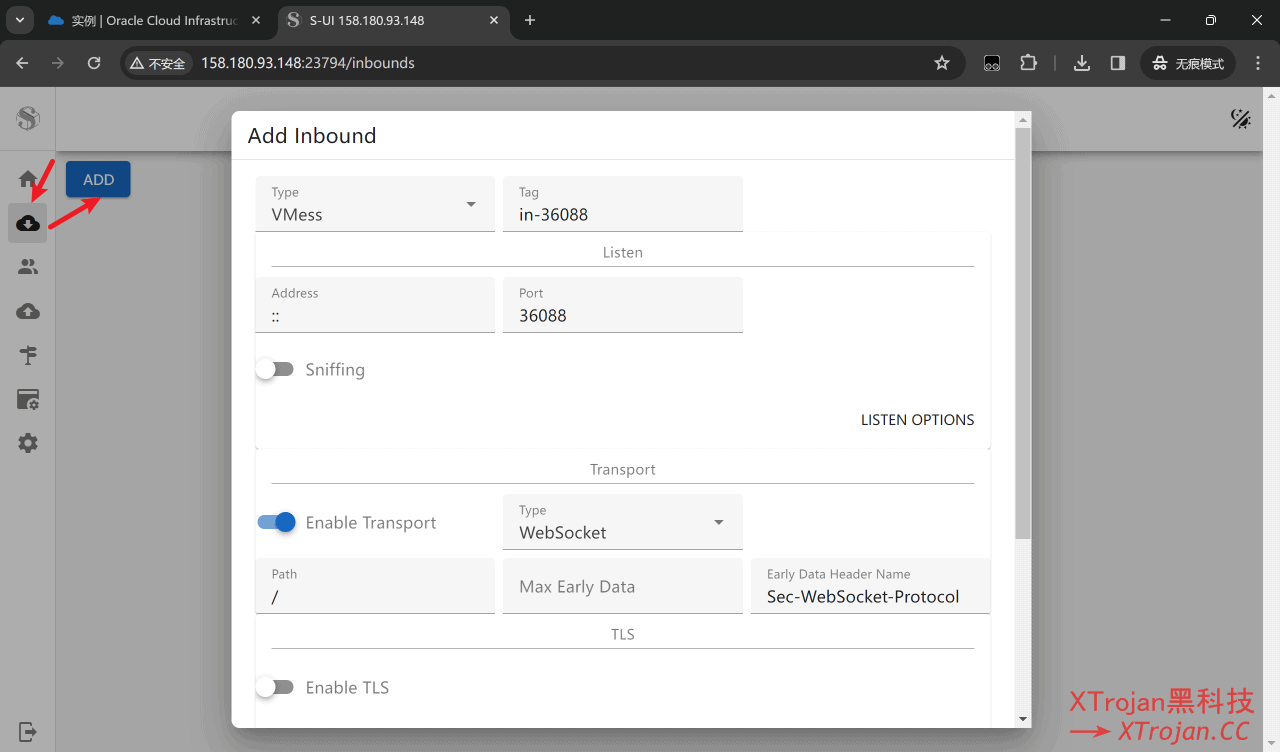Click the LISTEN OPTIONS button
Image resolution: width=1280 pixels, height=752 pixels.
pos(917,420)
